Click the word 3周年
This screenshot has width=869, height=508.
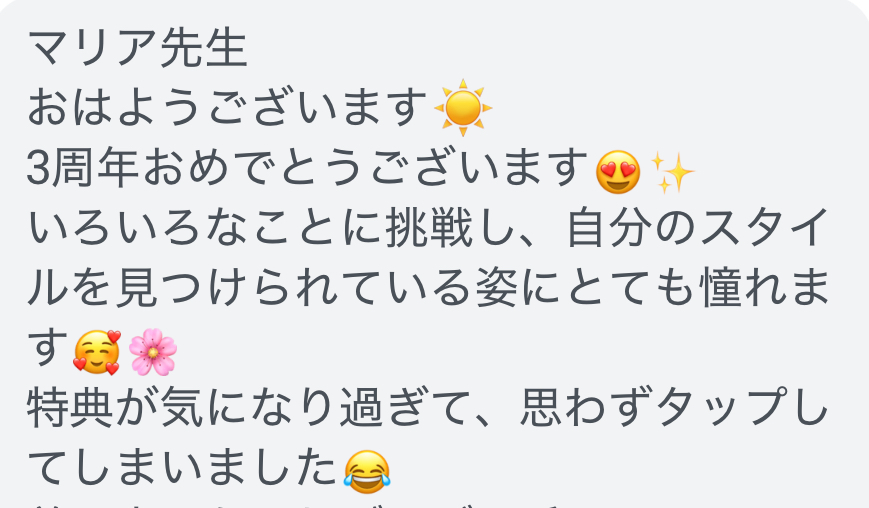pos(83,168)
